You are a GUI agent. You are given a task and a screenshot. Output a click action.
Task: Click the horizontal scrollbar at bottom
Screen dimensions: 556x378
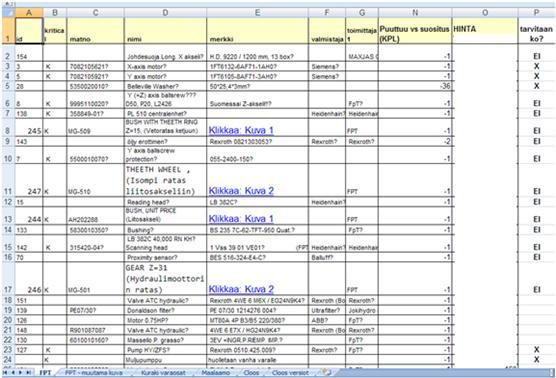(x=443, y=373)
